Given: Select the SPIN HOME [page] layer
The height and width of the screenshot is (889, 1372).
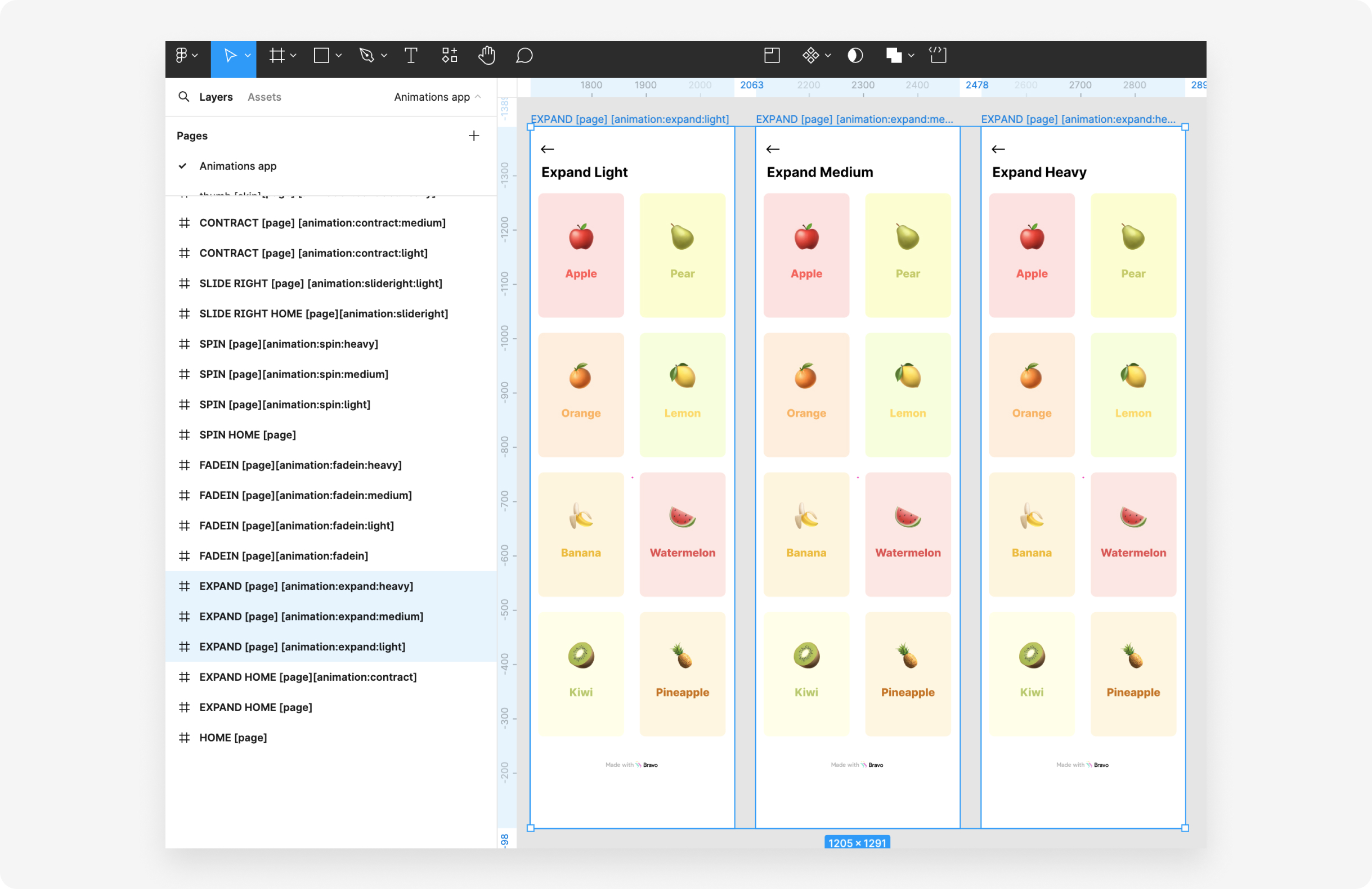Looking at the screenshot, I should (247, 435).
